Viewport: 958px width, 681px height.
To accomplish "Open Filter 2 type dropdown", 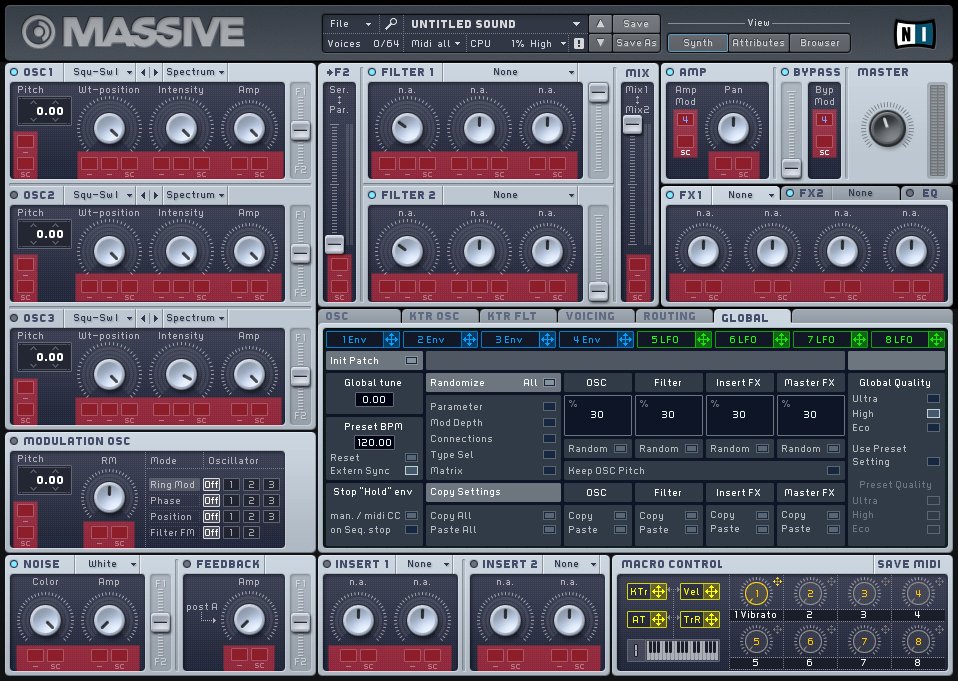I will [x=510, y=195].
